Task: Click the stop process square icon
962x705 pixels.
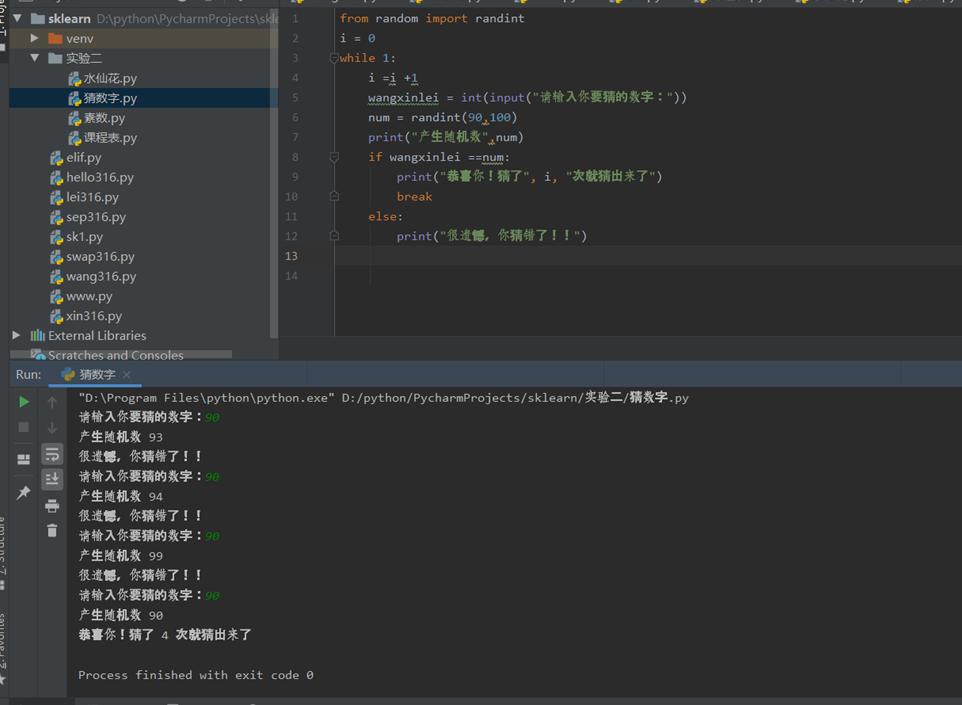Action: 24,427
